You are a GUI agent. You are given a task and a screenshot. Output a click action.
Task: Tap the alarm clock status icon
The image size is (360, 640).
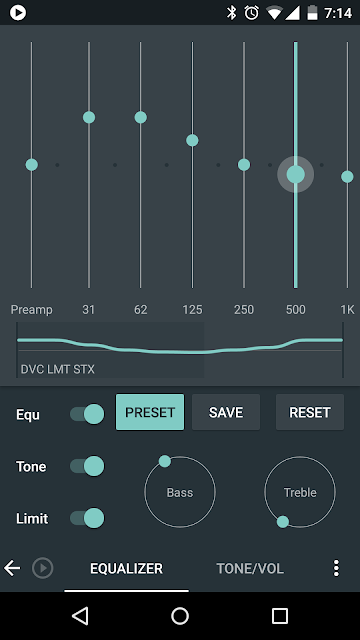tap(251, 13)
